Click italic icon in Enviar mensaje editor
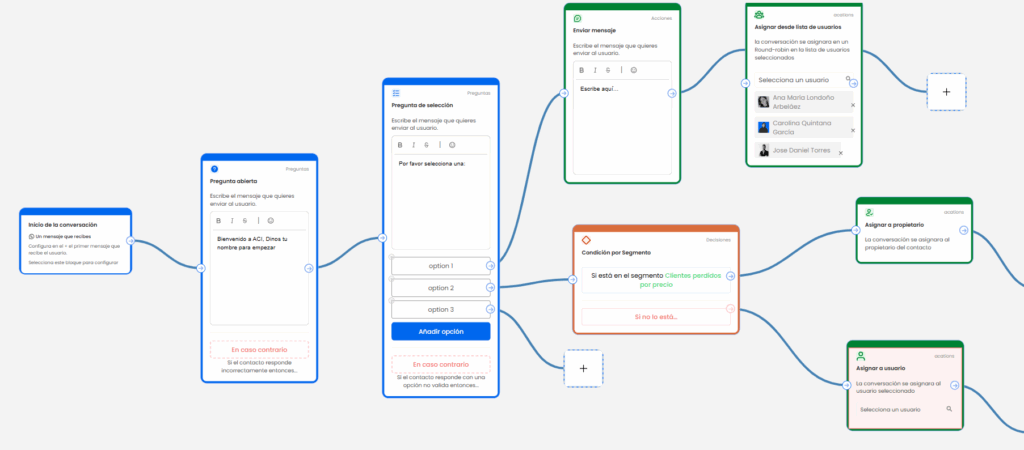This screenshot has width=1024, height=450. pos(595,70)
